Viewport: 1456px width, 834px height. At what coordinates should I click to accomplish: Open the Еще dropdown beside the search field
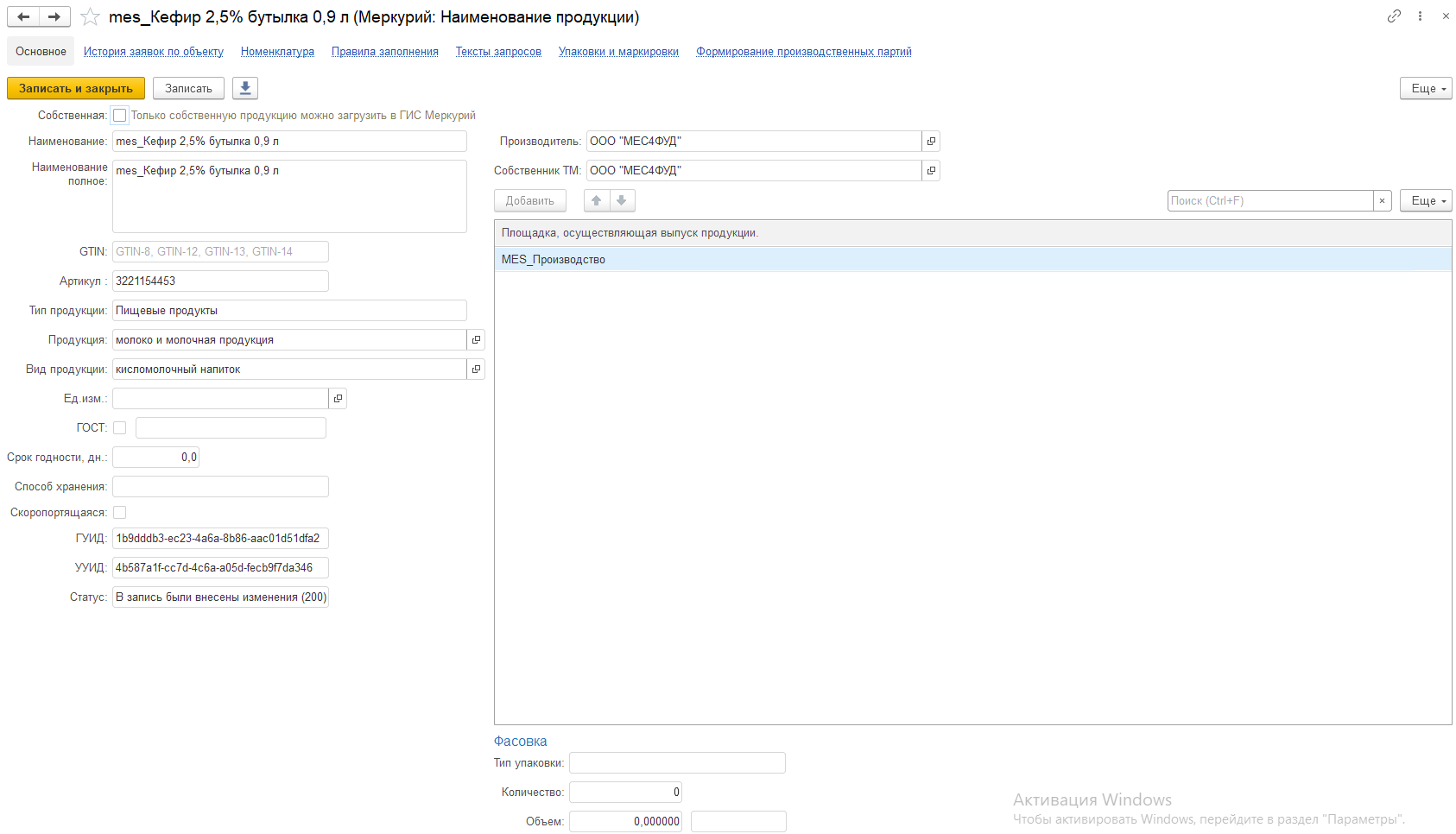1426,201
